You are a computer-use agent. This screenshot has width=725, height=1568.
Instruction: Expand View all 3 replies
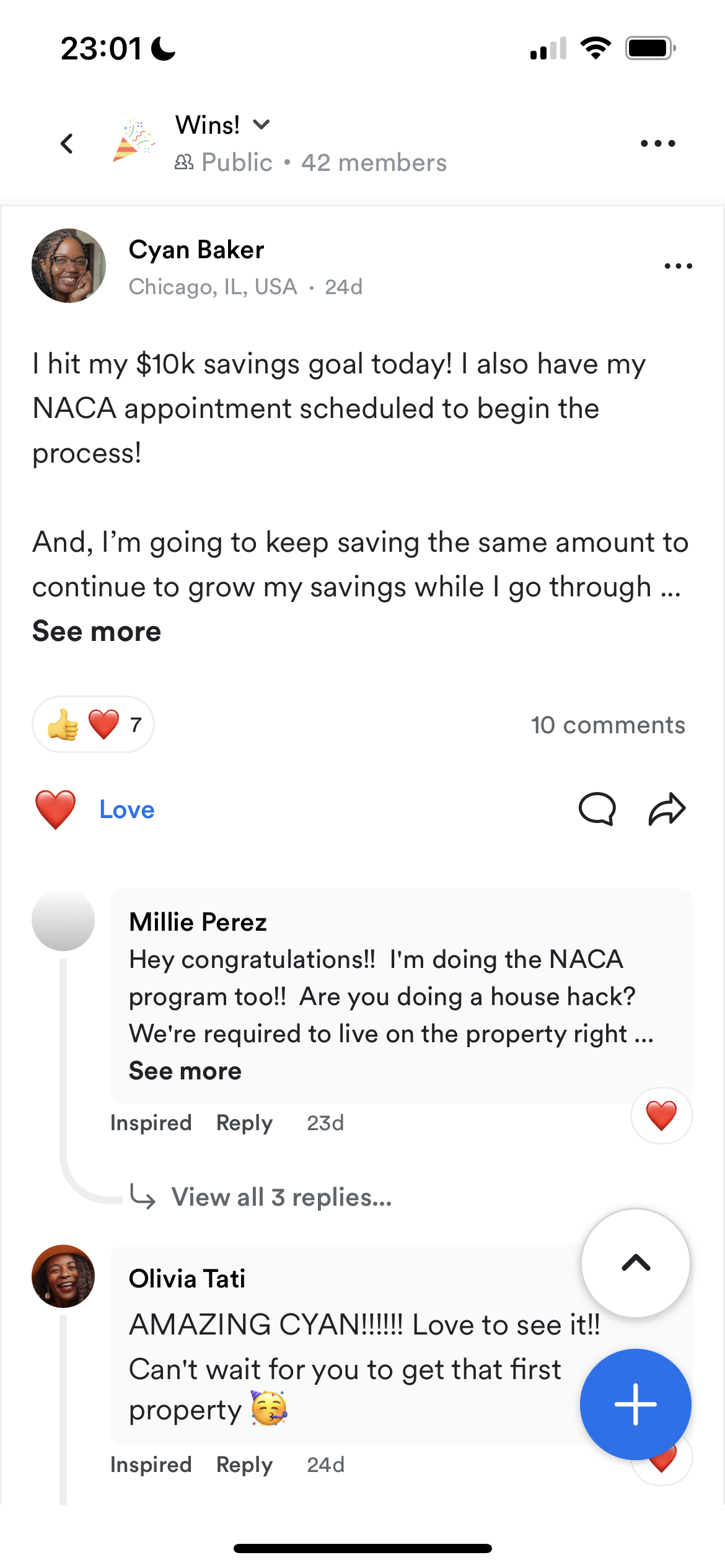point(281,1198)
